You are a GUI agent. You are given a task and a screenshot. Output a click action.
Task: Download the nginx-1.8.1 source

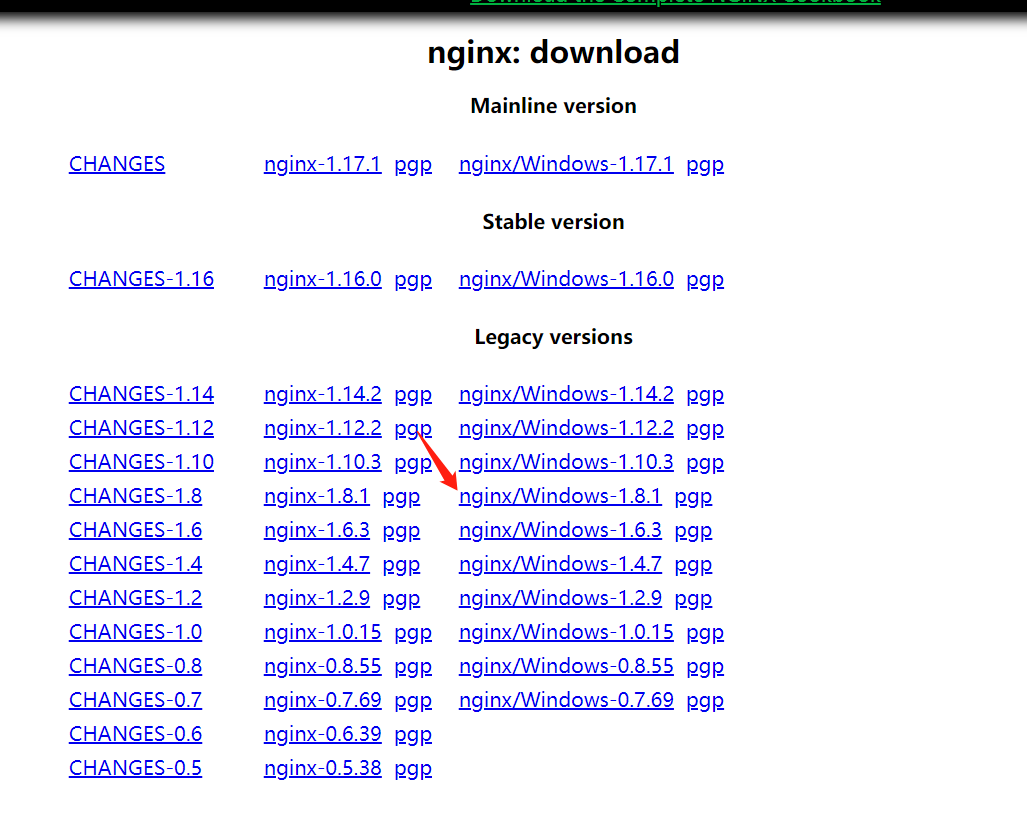pyautogui.click(x=316, y=497)
